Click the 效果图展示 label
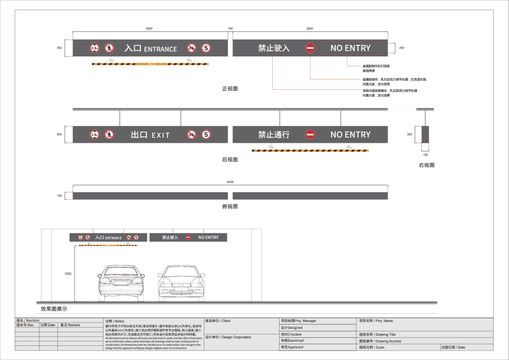The image size is (509, 360). click(54, 309)
